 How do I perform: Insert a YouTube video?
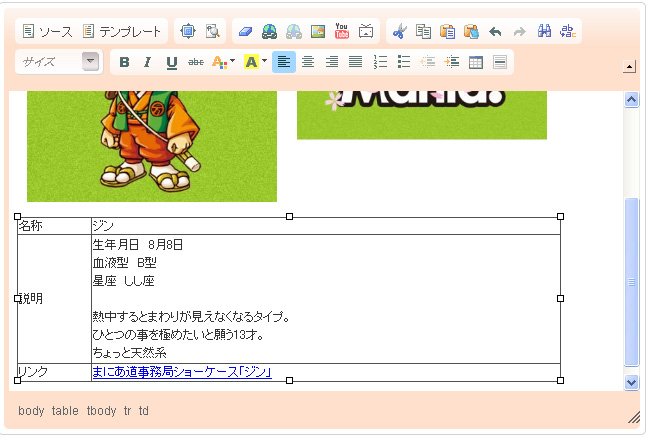(x=342, y=32)
